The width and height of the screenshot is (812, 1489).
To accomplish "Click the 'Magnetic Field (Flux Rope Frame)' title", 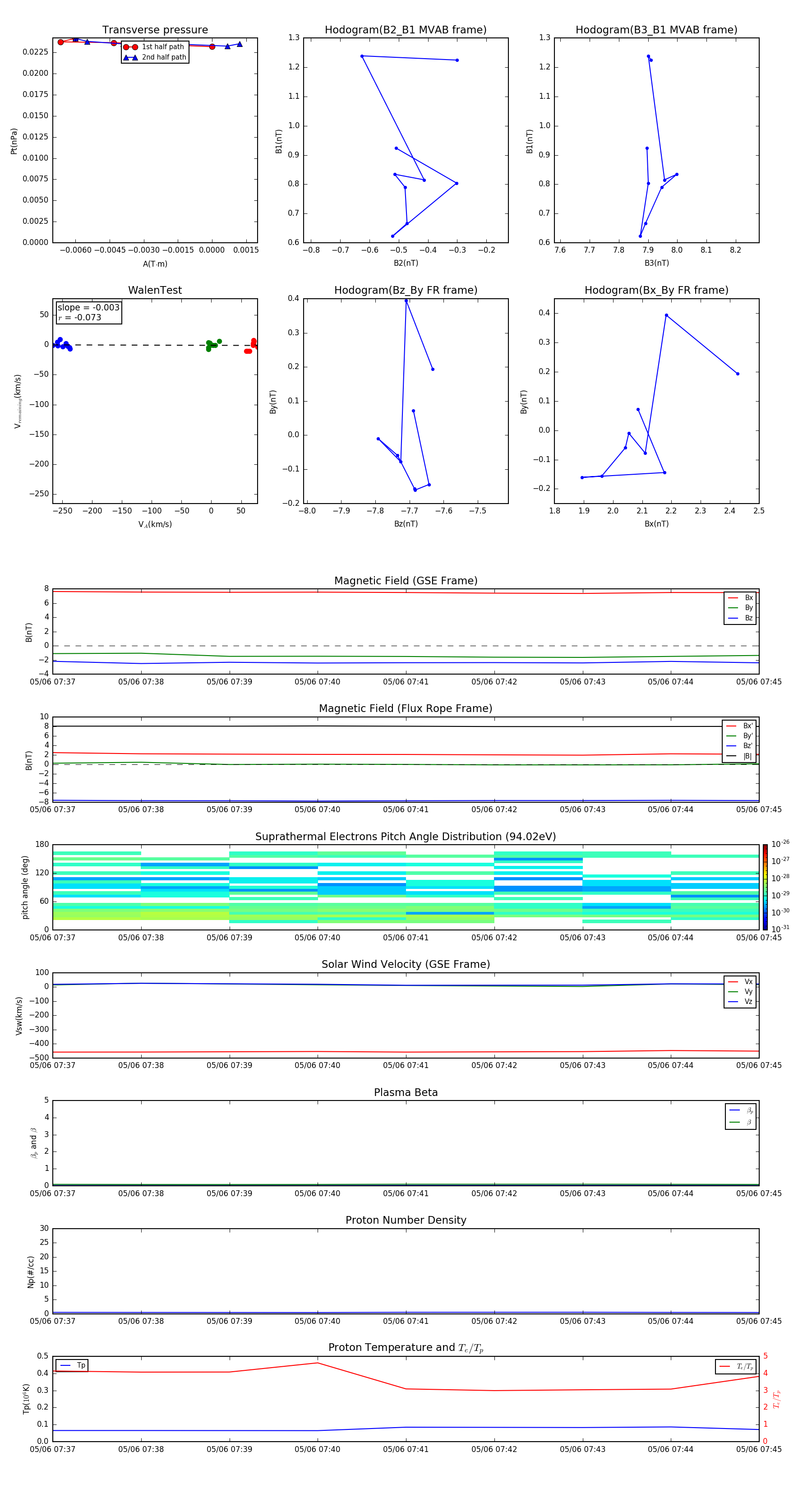I will point(406,709).
